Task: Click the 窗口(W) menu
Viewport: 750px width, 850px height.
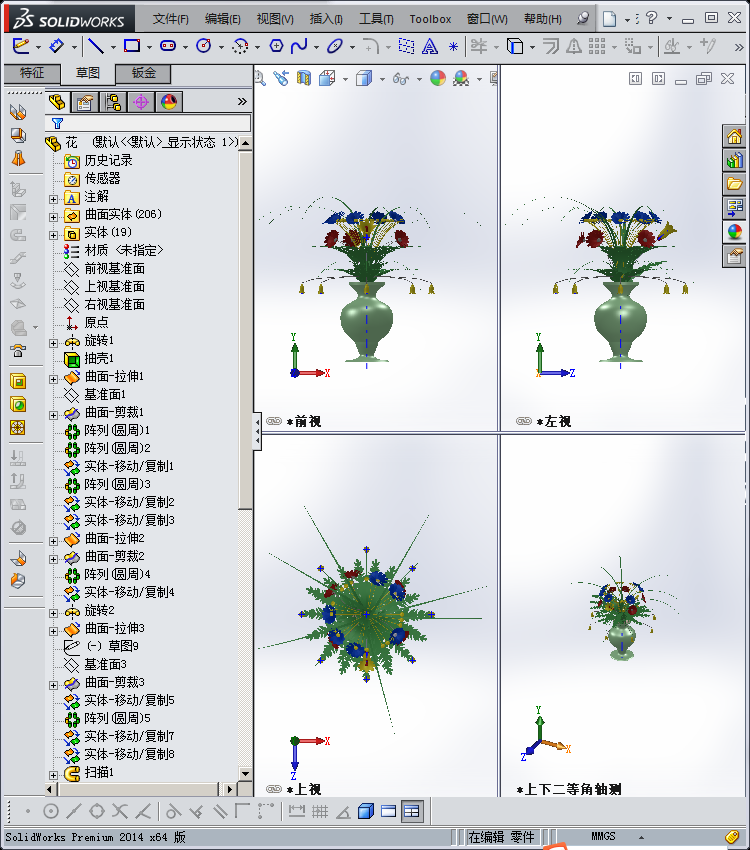Action: coord(487,19)
